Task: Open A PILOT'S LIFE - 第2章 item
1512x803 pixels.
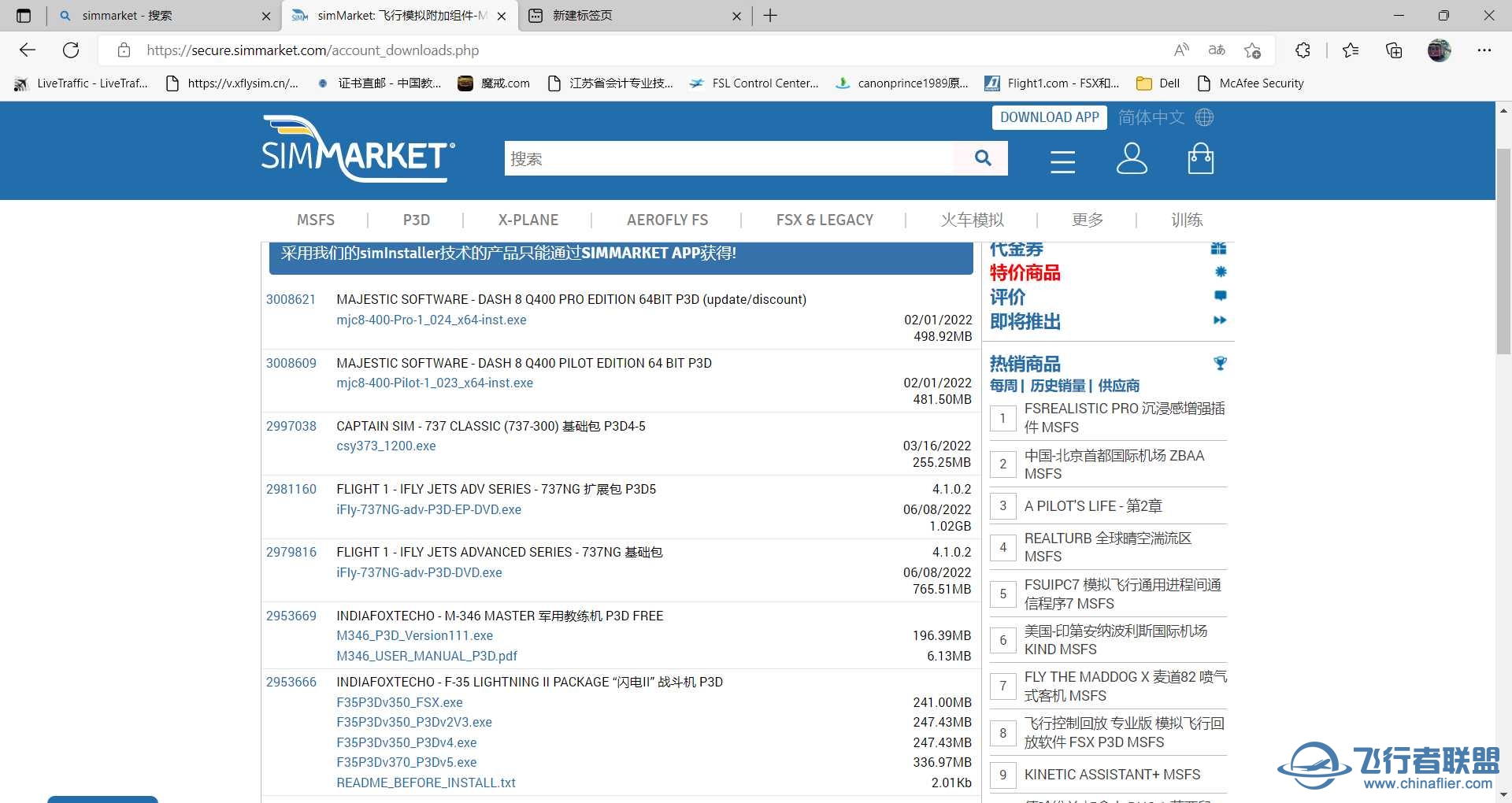Action: [x=1093, y=505]
